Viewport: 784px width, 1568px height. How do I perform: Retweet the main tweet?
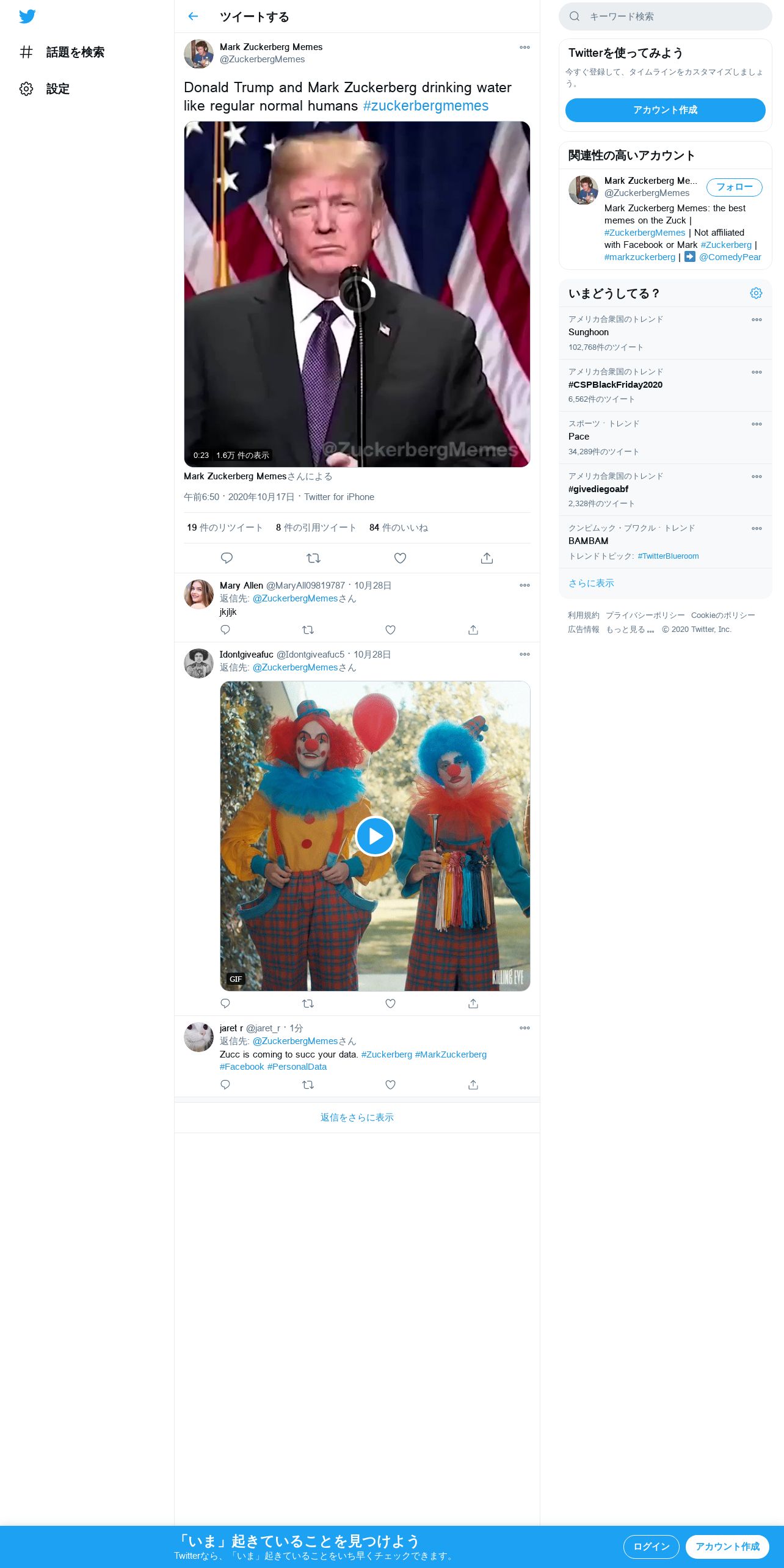313,558
